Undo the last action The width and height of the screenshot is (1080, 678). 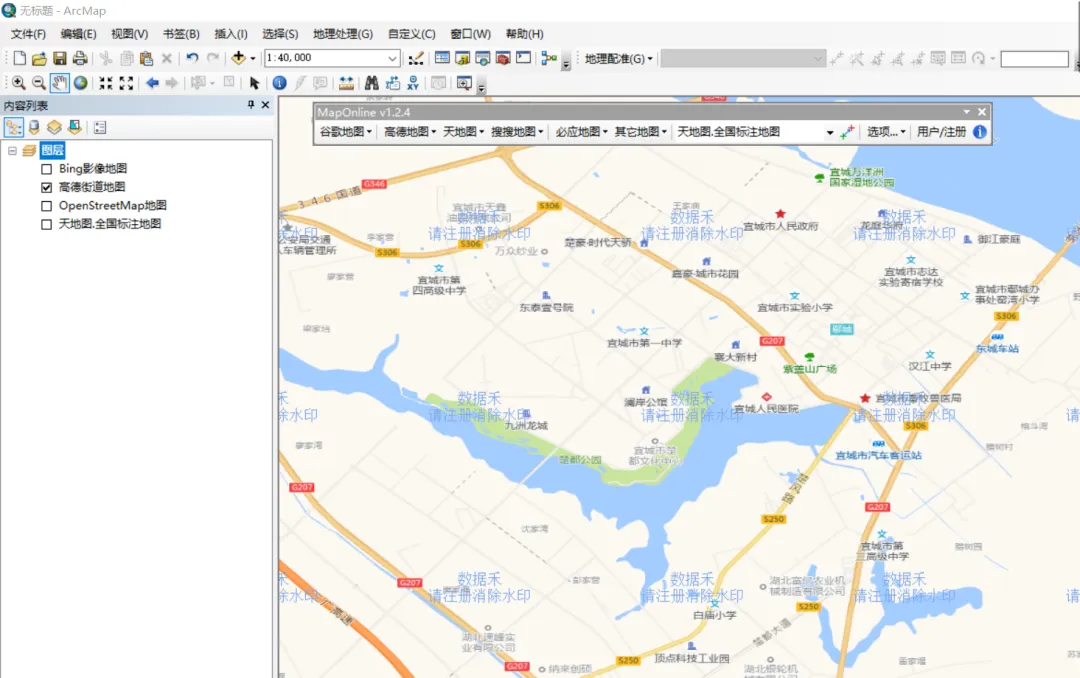pos(192,59)
